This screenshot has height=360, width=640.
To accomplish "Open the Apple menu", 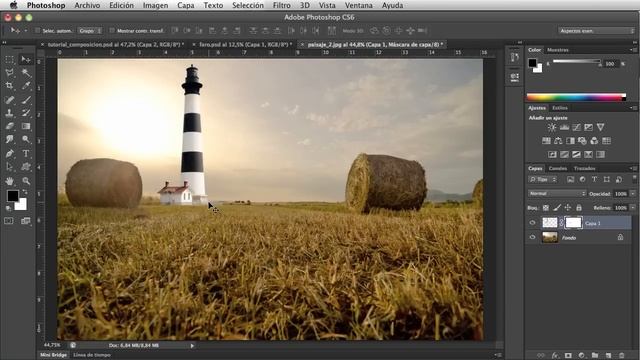I will pos(13,5).
